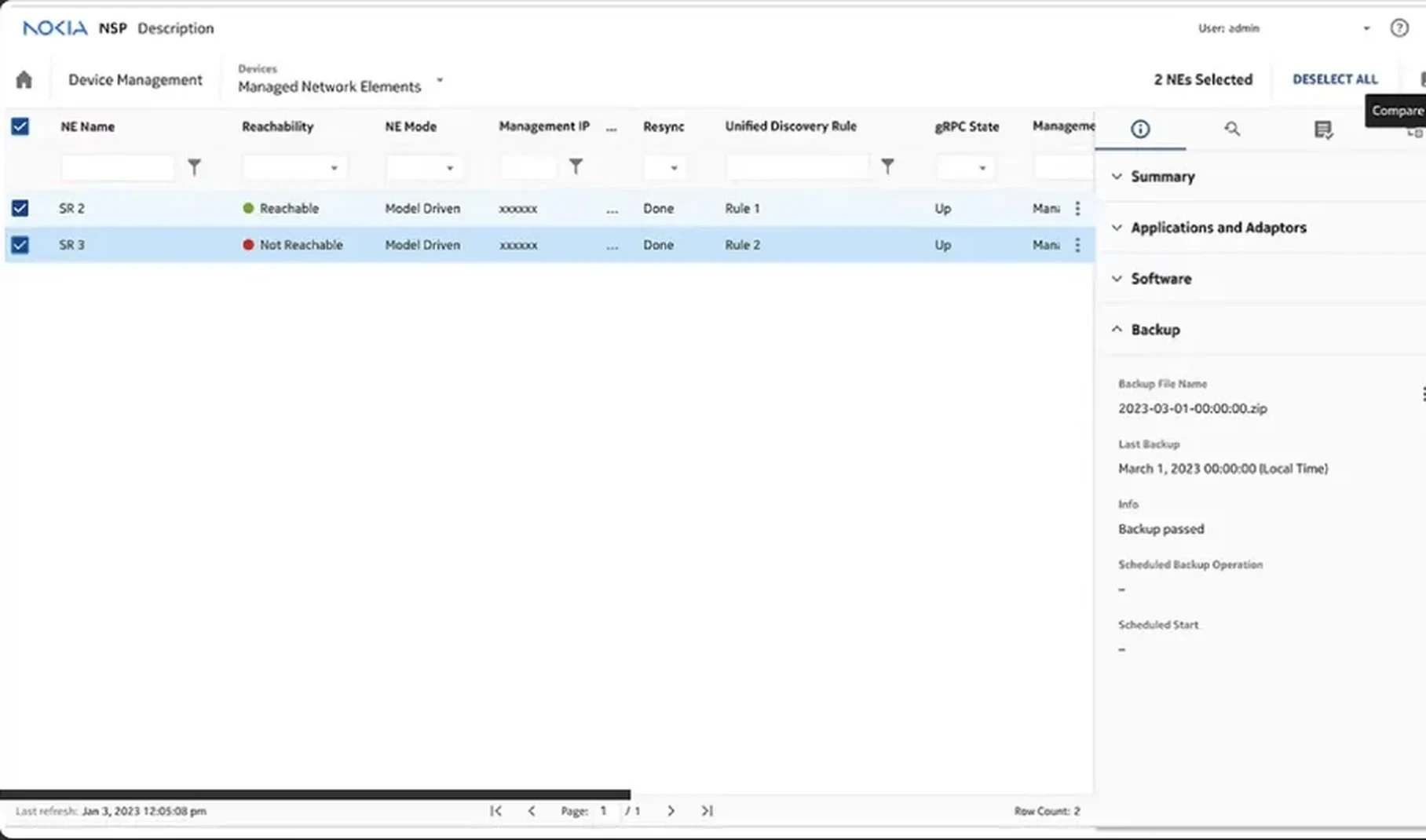Viewport: 1426px width, 840px height.
Task: Open the help question mark icon
Action: (x=1399, y=28)
